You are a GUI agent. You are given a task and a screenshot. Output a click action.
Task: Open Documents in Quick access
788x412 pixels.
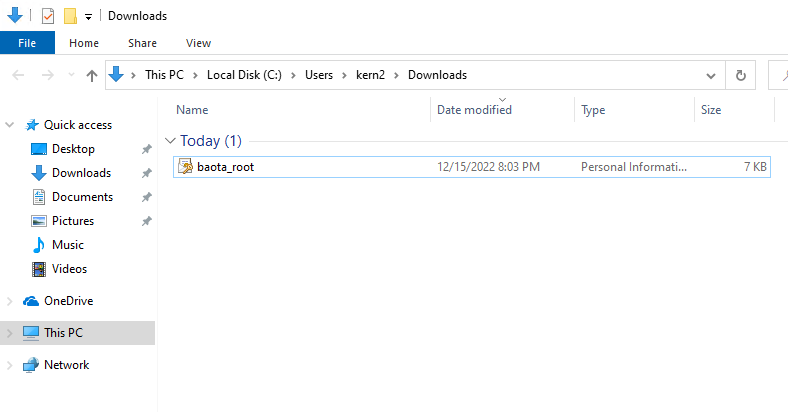coord(82,197)
